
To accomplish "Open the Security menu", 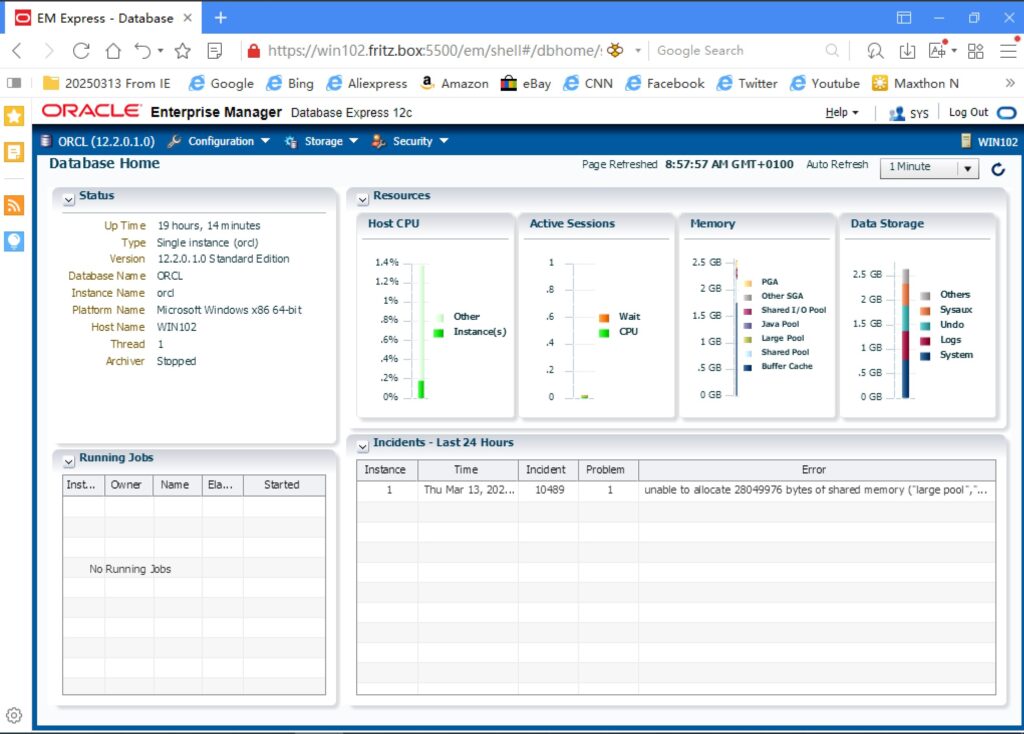I will 410,141.
